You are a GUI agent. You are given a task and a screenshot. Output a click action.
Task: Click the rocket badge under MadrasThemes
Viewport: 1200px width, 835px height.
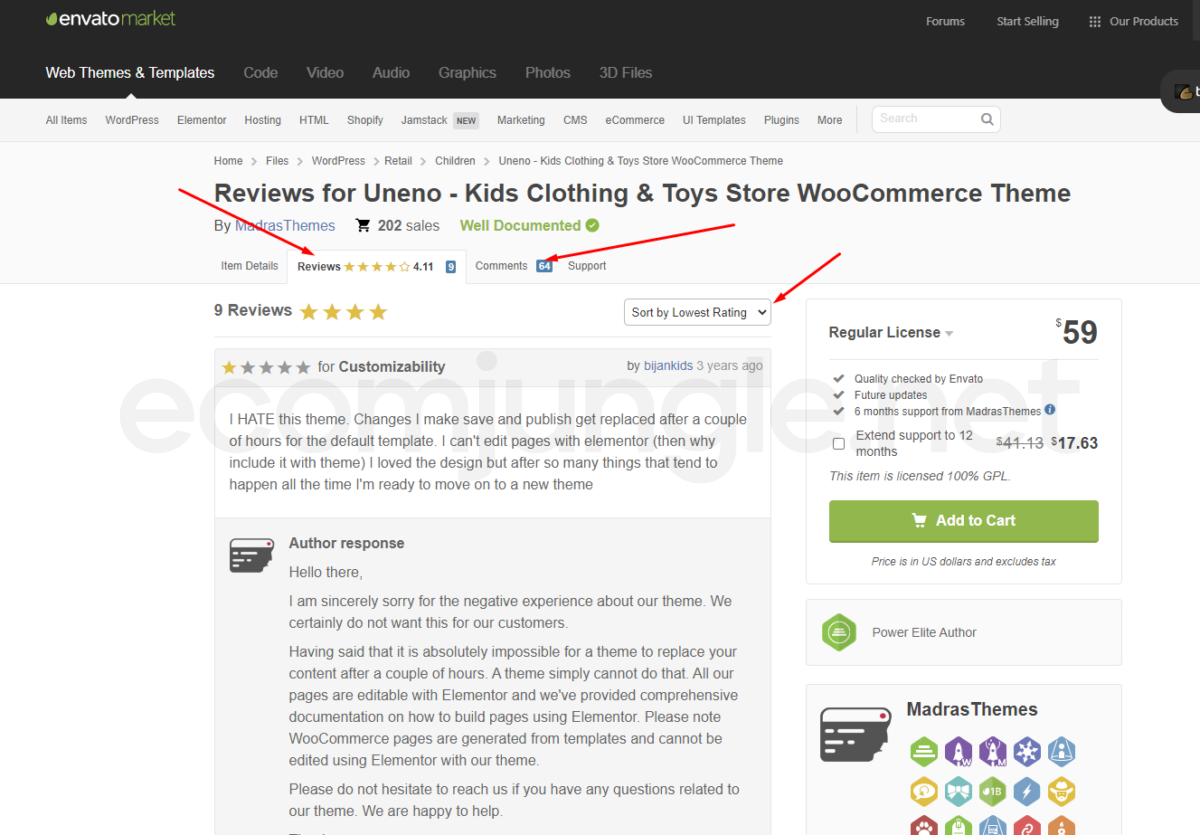point(958,751)
